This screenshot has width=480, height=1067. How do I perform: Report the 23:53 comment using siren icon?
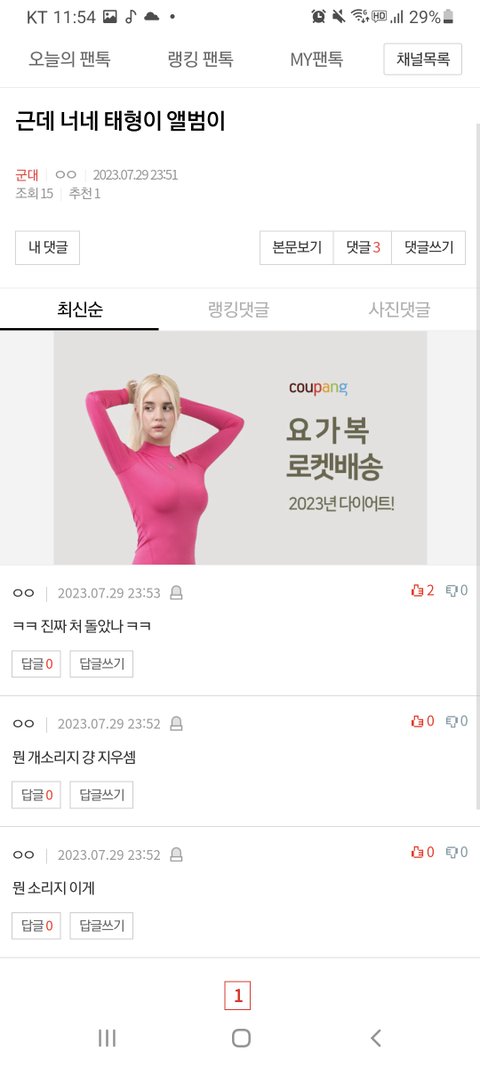(176, 593)
